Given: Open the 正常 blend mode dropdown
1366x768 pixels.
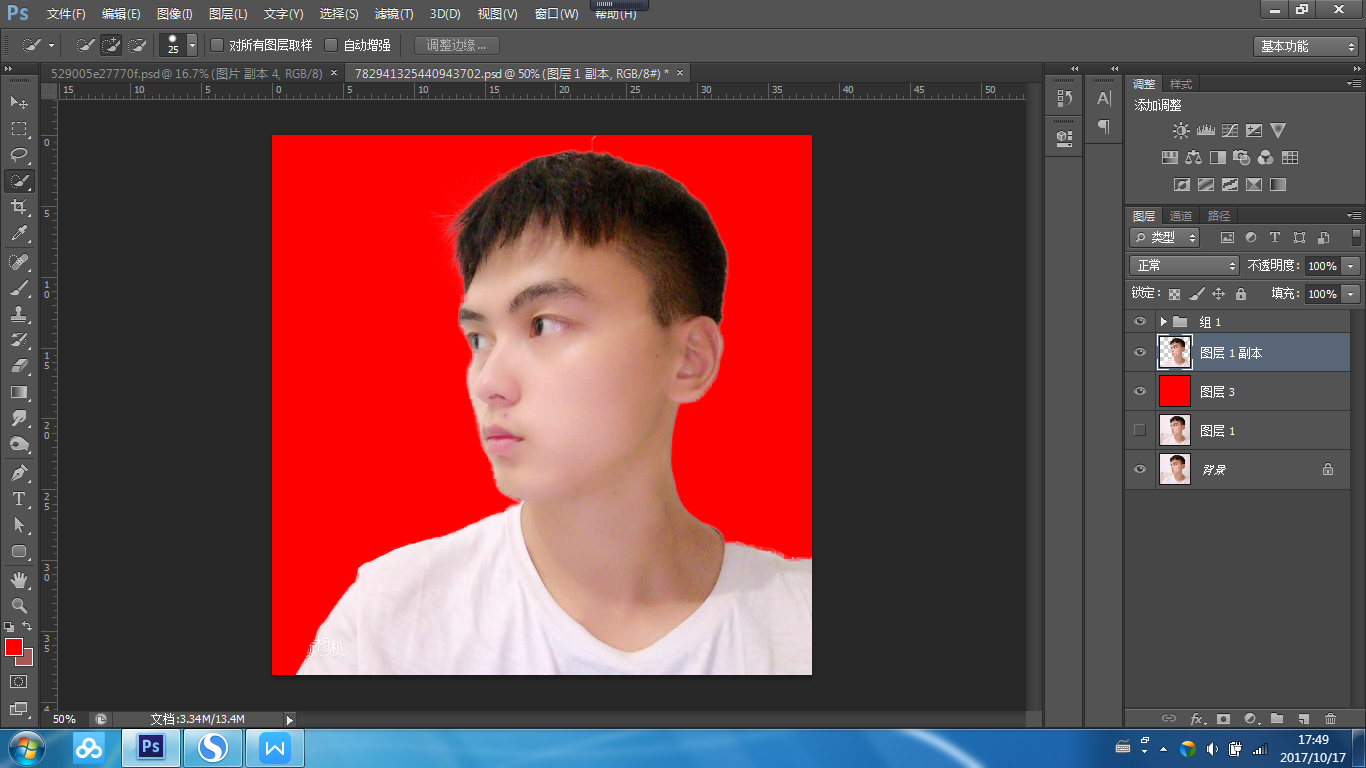Looking at the screenshot, I should click(1184, 266).
